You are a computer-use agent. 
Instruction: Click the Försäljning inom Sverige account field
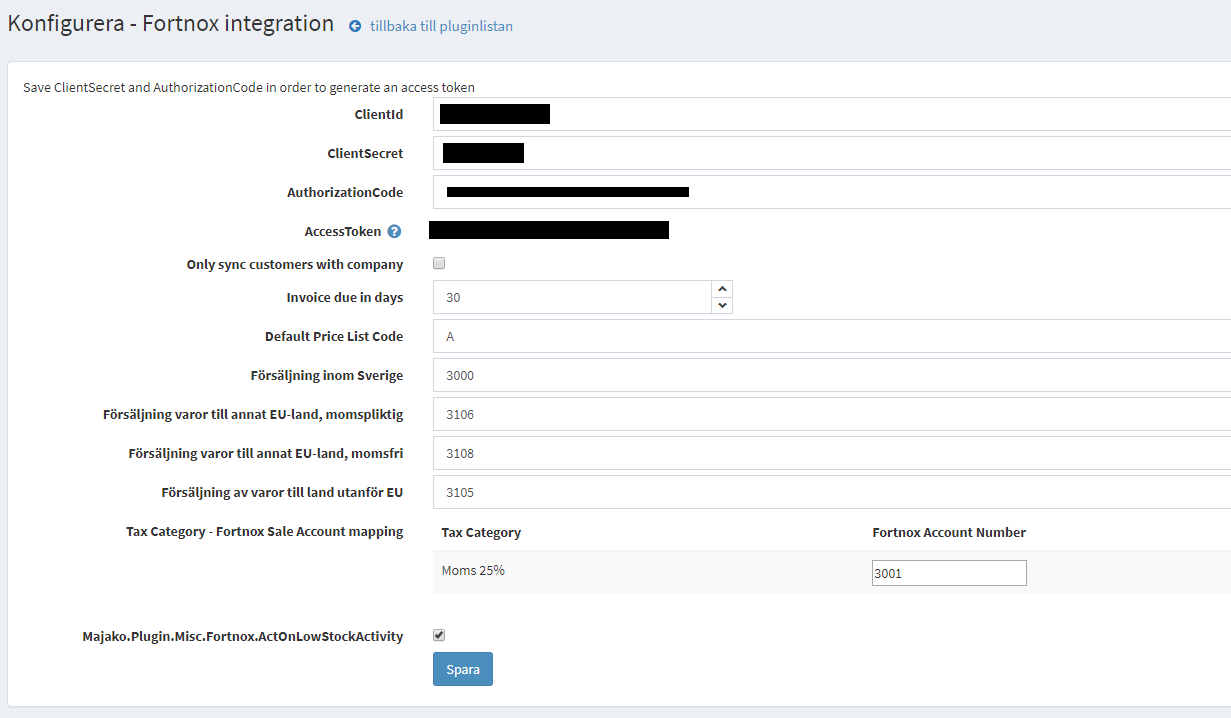point(832,375)
